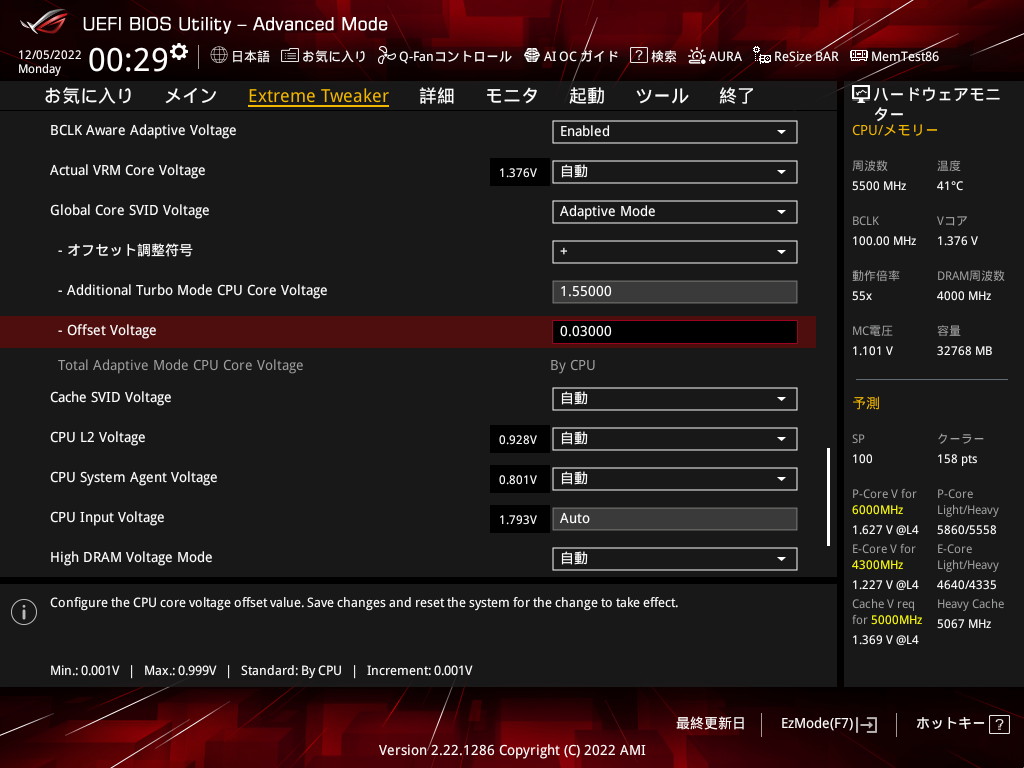
Task: Open the 詳細 tab
Action: click(437, 95)
